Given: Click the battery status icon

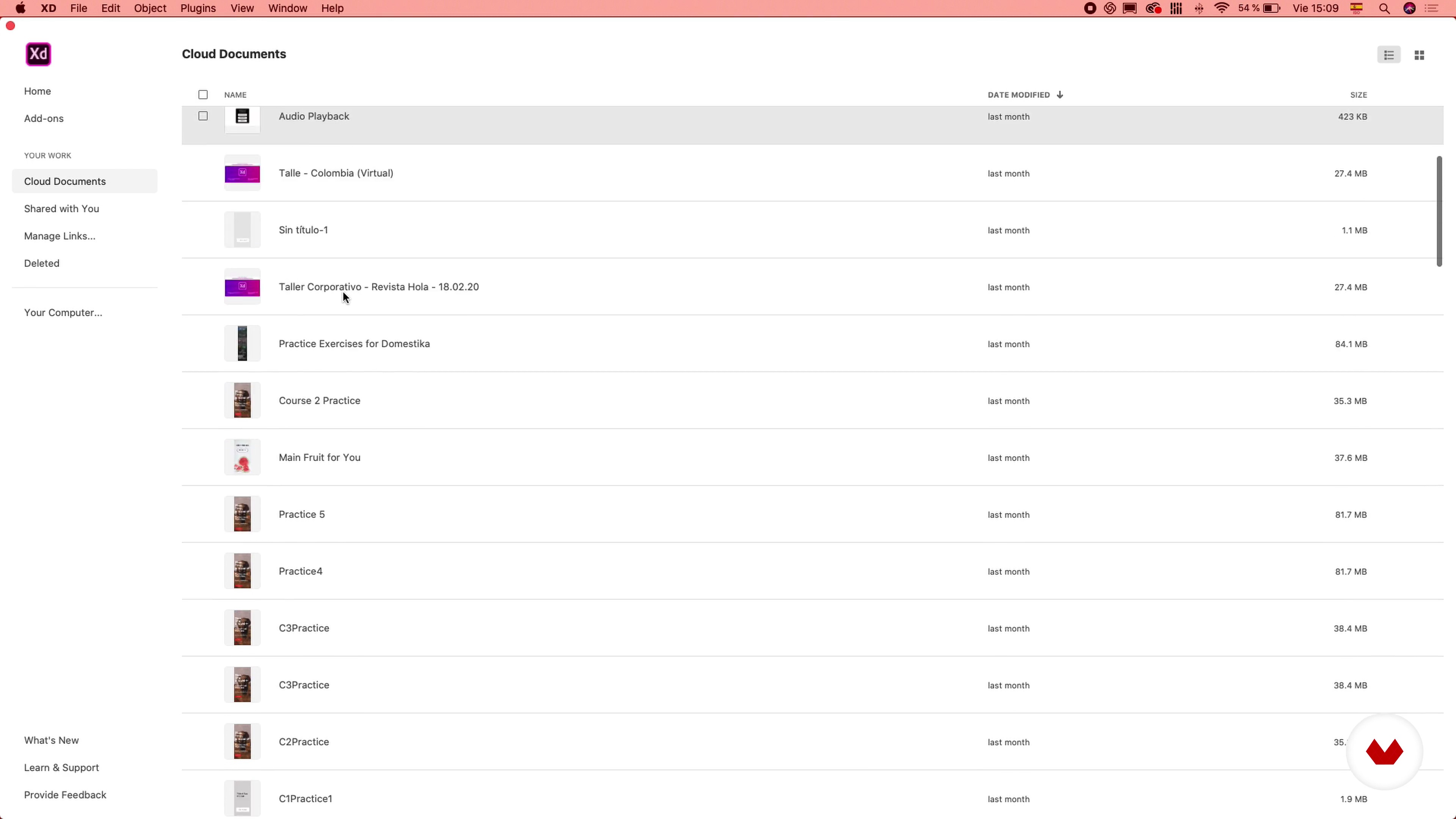Looking at the screenshot, I should click(1271, 8).
